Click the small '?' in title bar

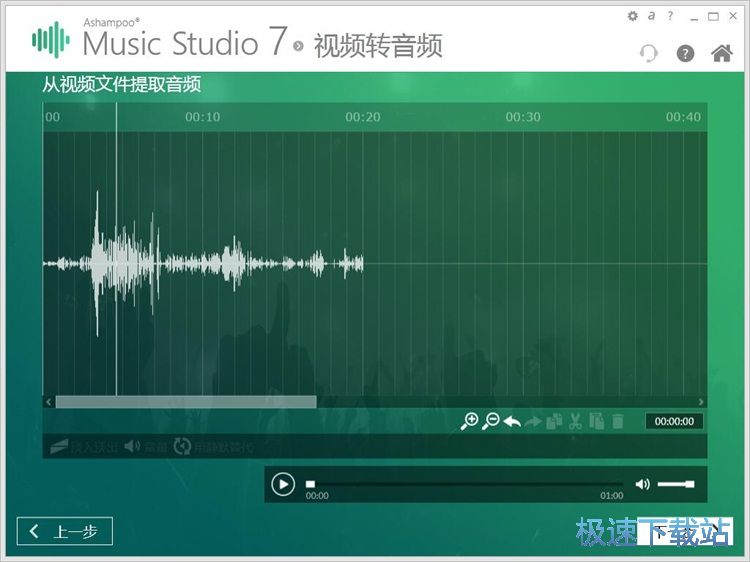[670, 16]
